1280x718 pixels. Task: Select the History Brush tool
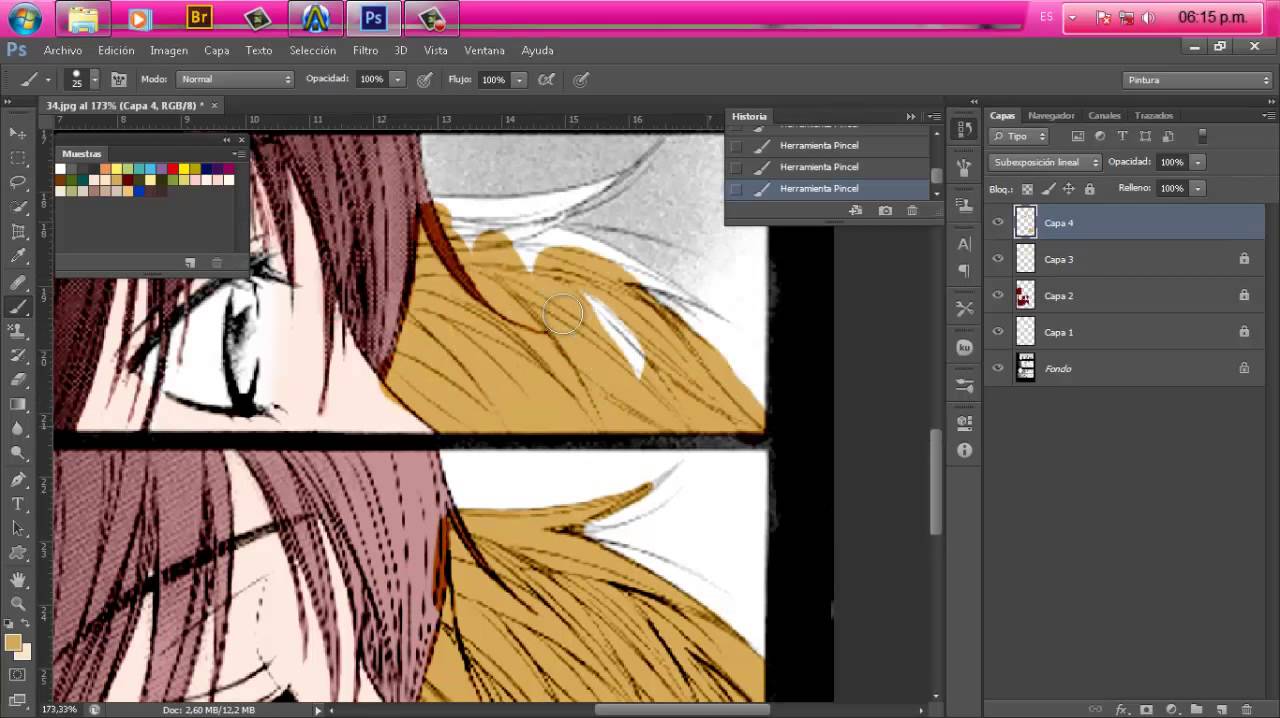click(18, 356)
